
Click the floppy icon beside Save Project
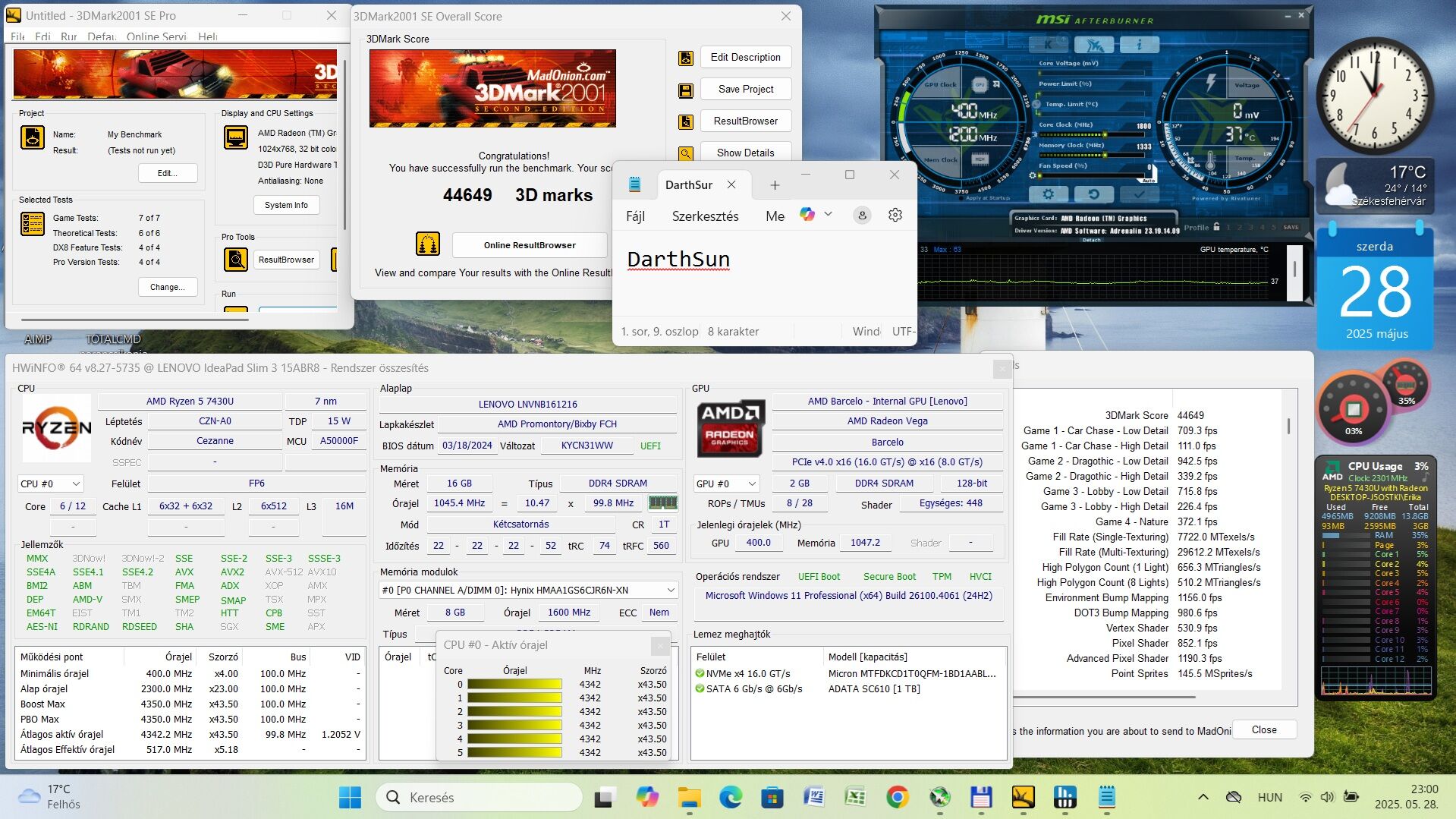(x=686, y=90)
